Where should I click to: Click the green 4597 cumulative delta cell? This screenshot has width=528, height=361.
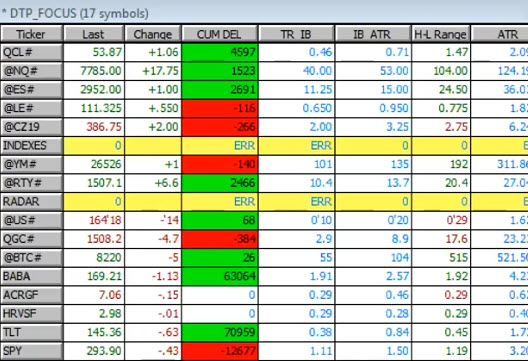click(x=220, y=53)
